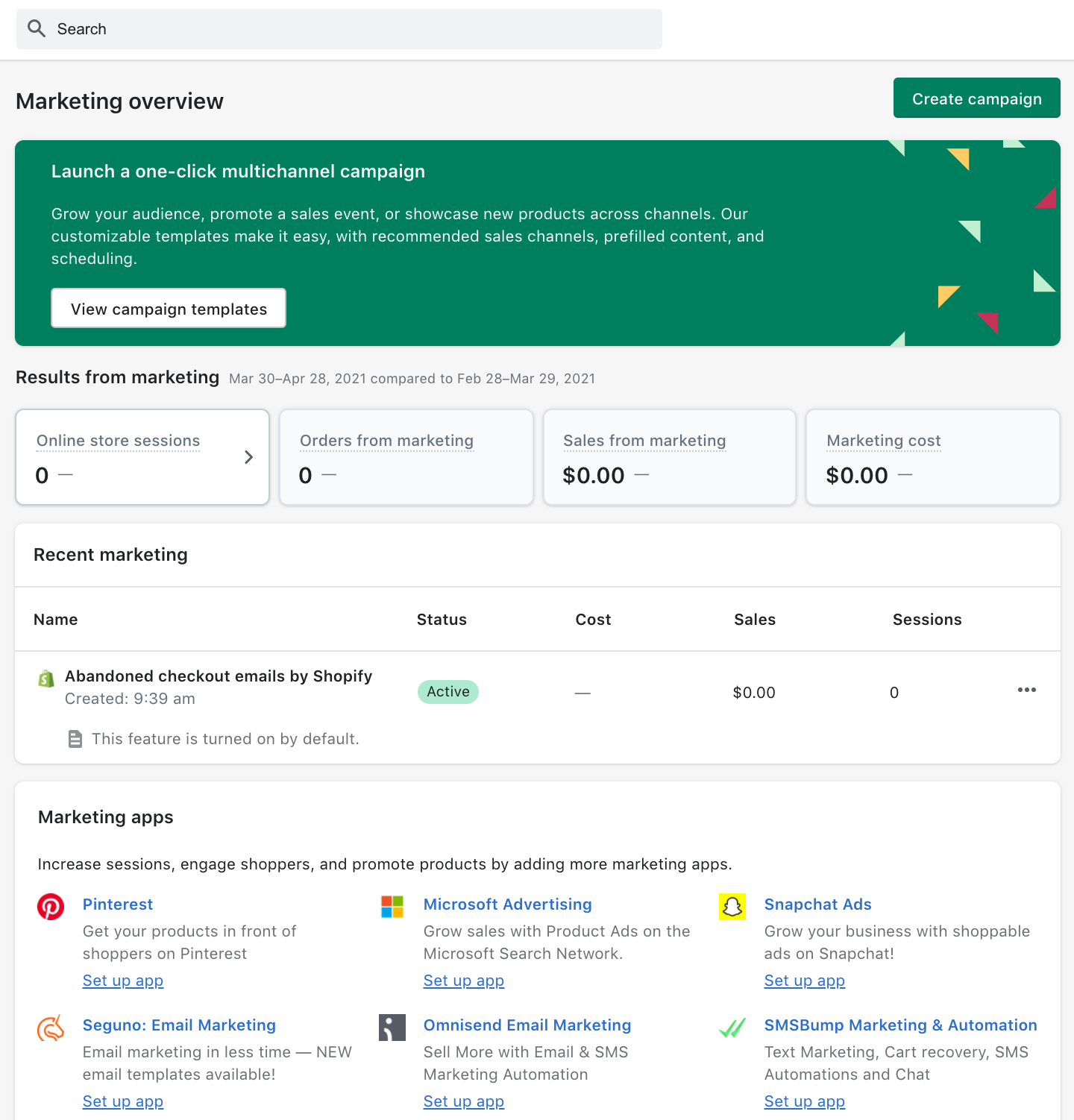The width and height of the screenshot is (1074, 1120).
Task: Expand Online store sessions via chevron arrow
Action: coord(249,457)
